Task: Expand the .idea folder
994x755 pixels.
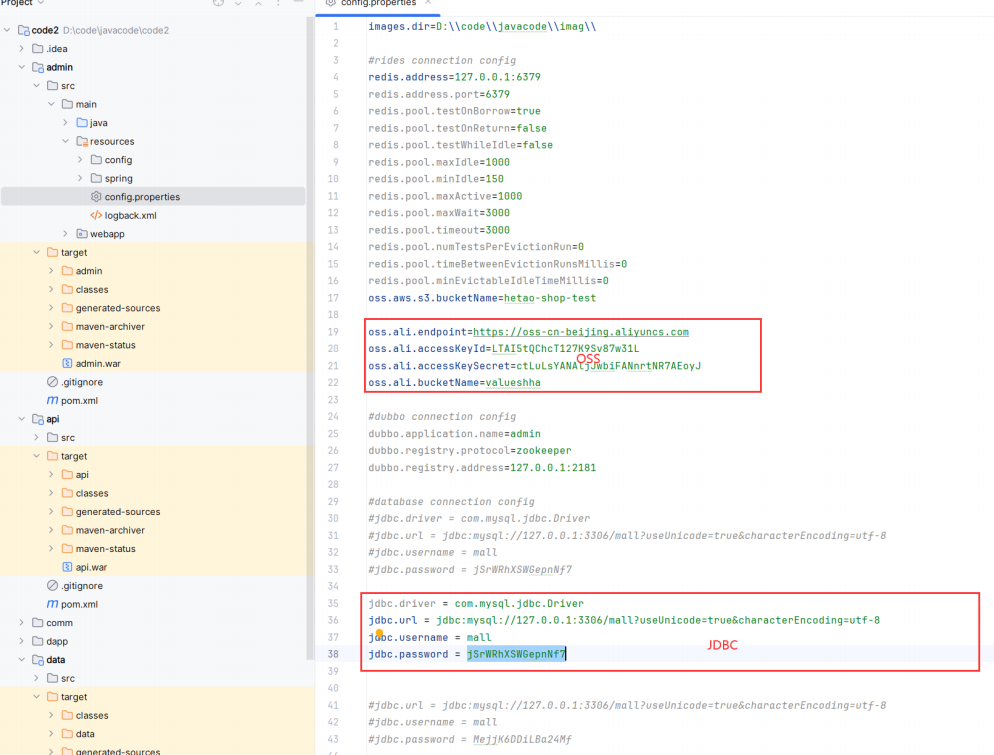Action: (22, 48)
